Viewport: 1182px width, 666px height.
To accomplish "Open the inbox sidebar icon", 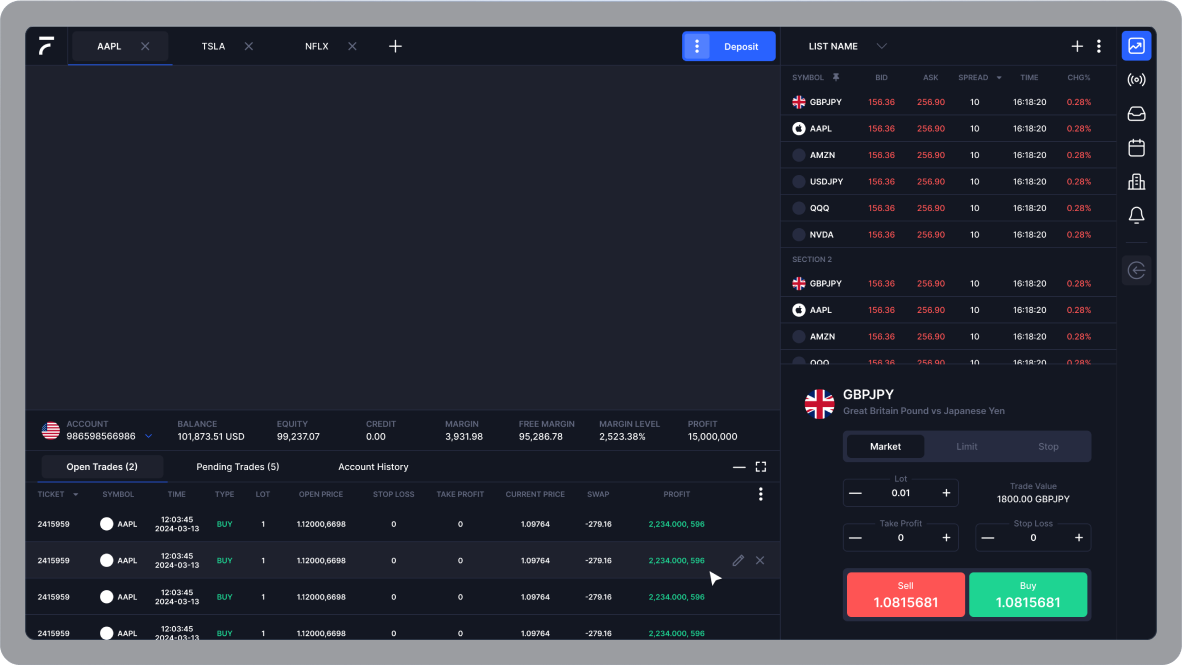I will [x=1136, y=113].
